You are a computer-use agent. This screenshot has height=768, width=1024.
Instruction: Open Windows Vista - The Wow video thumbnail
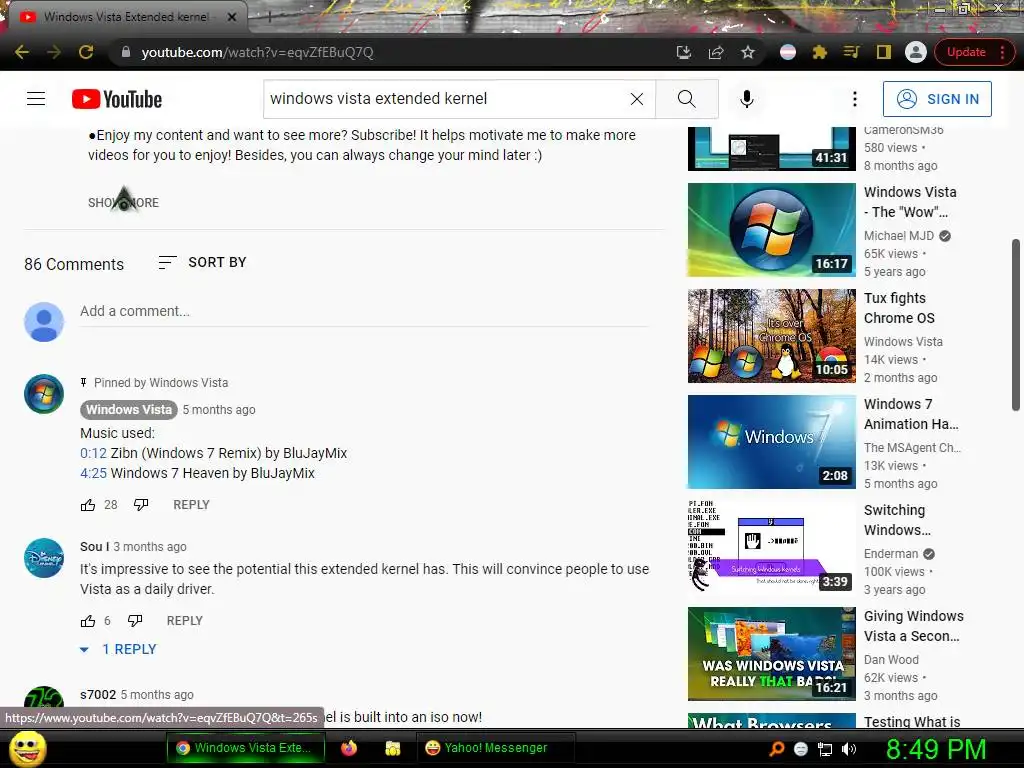(771, 230)
